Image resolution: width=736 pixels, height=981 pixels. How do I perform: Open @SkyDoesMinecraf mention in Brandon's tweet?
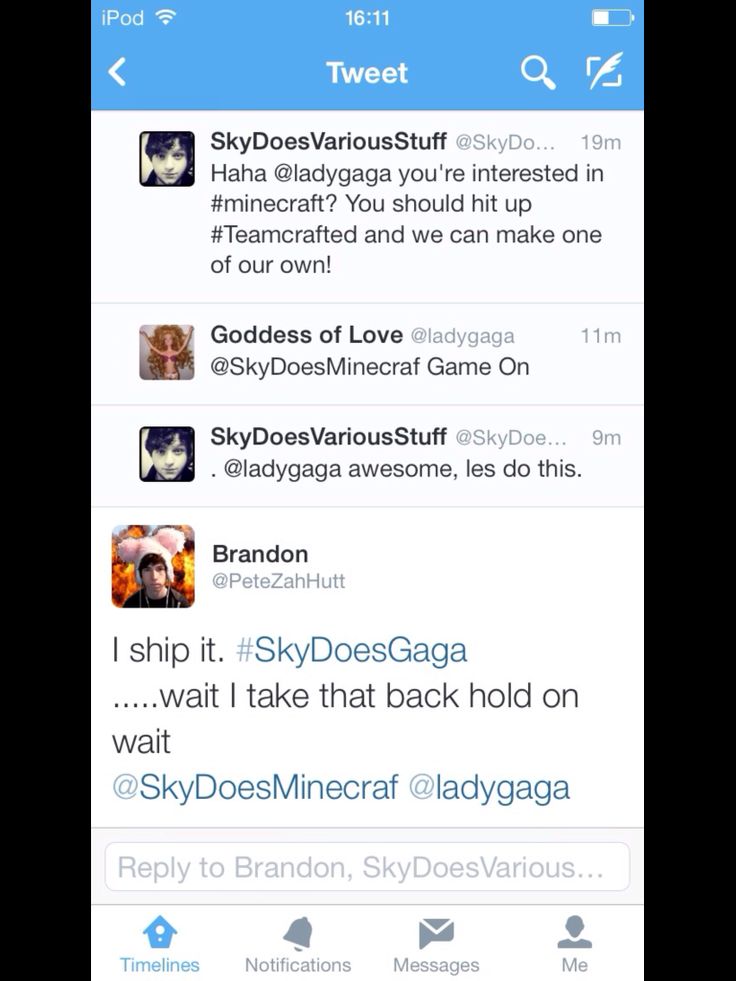point(255,786)
